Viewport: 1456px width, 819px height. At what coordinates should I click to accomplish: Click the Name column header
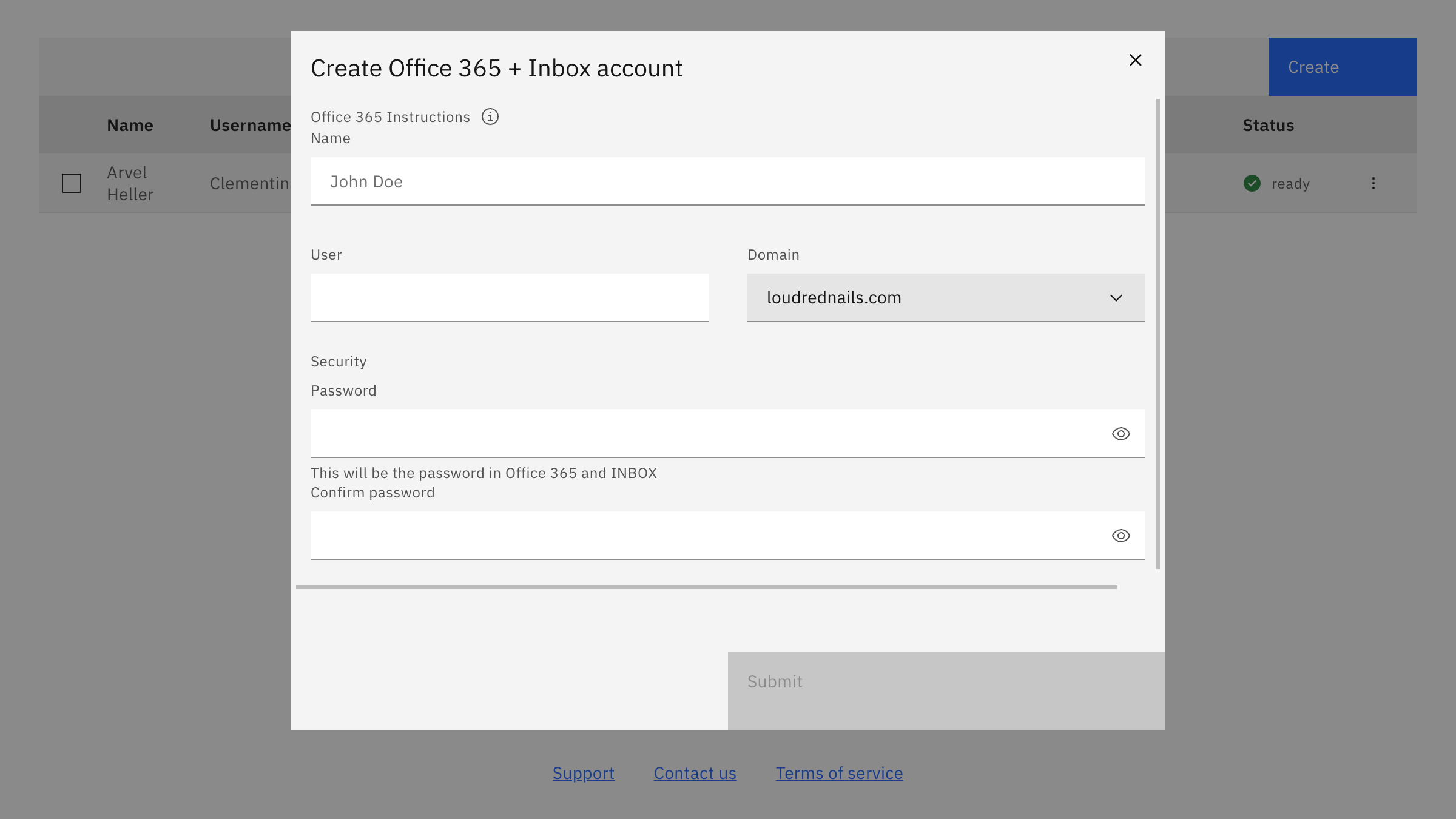[130, 125]
